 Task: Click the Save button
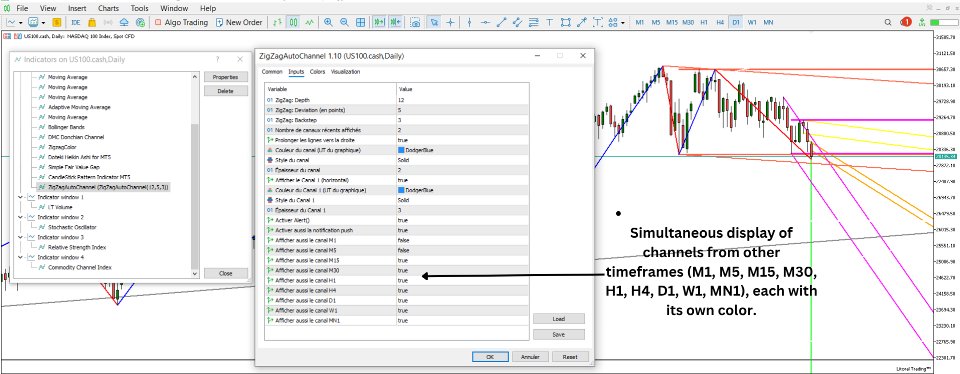[558, 335]
